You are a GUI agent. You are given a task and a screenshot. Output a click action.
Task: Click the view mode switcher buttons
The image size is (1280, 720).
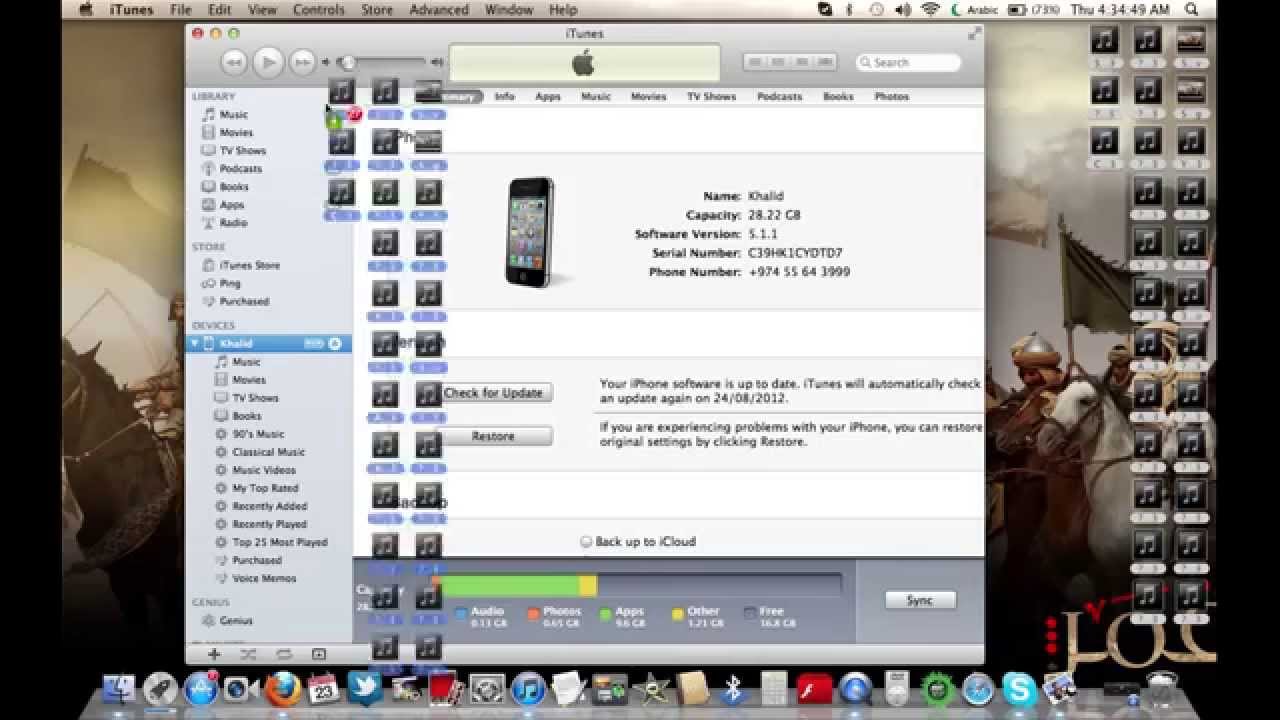click(x=789, y=62)
